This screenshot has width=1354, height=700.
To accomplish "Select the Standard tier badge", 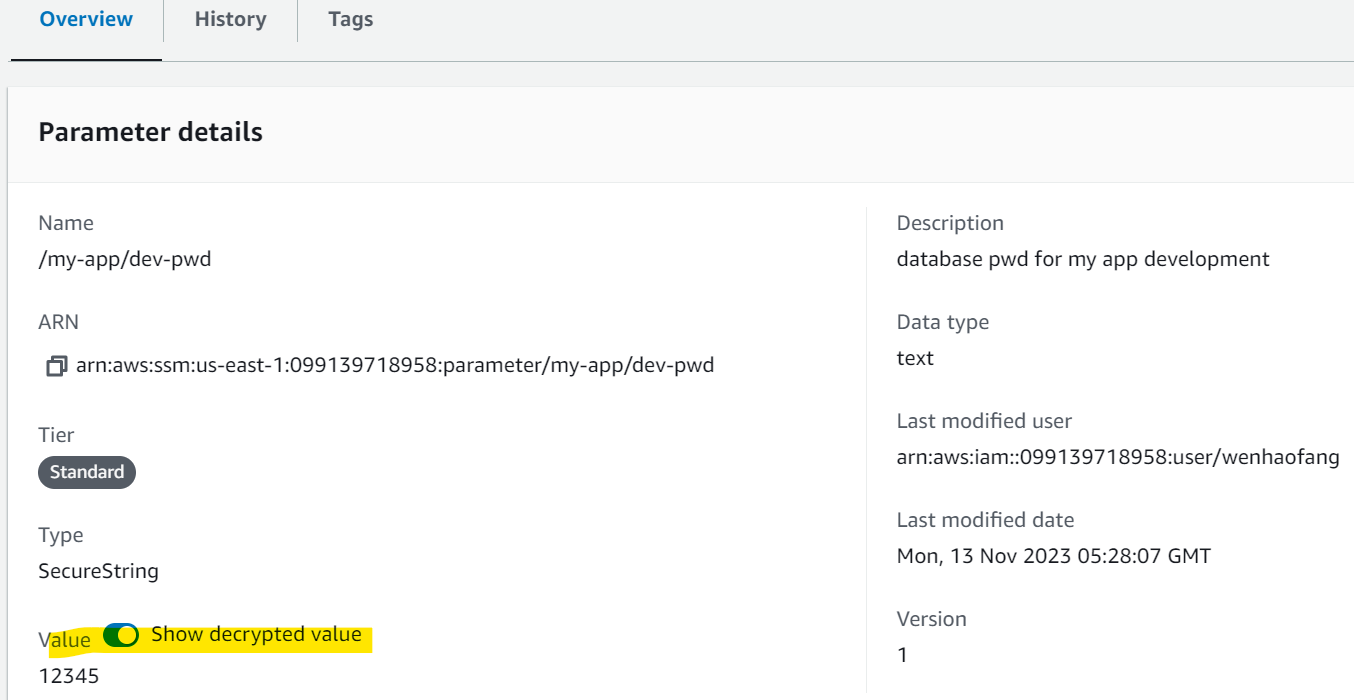I will 87,472.
